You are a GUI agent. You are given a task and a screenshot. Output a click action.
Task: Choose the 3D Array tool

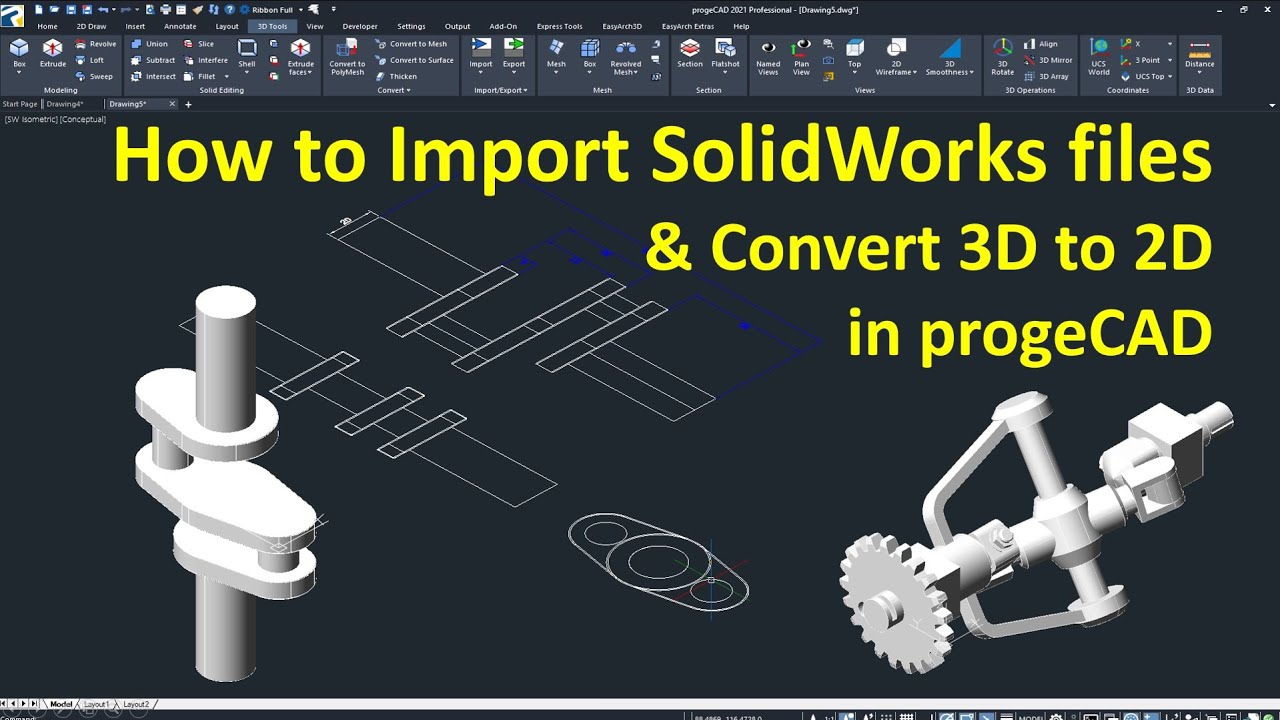1045,76
